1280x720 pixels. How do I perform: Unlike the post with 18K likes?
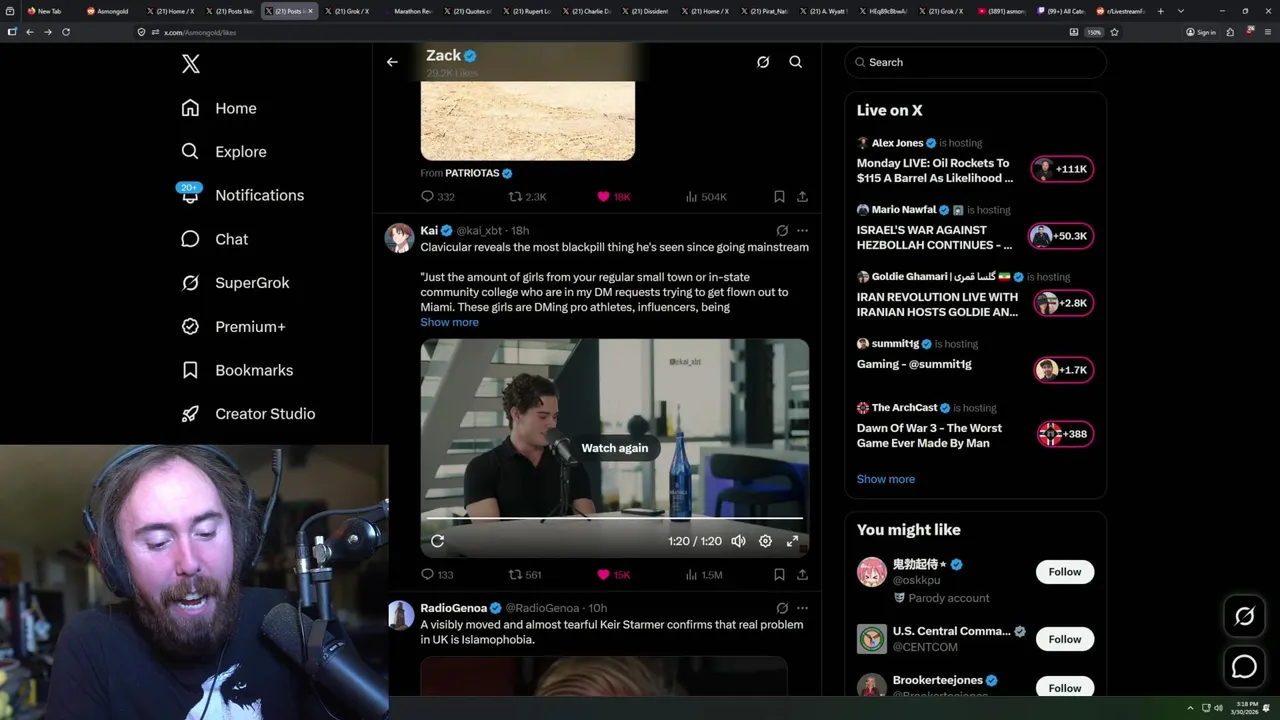[614, 197]
